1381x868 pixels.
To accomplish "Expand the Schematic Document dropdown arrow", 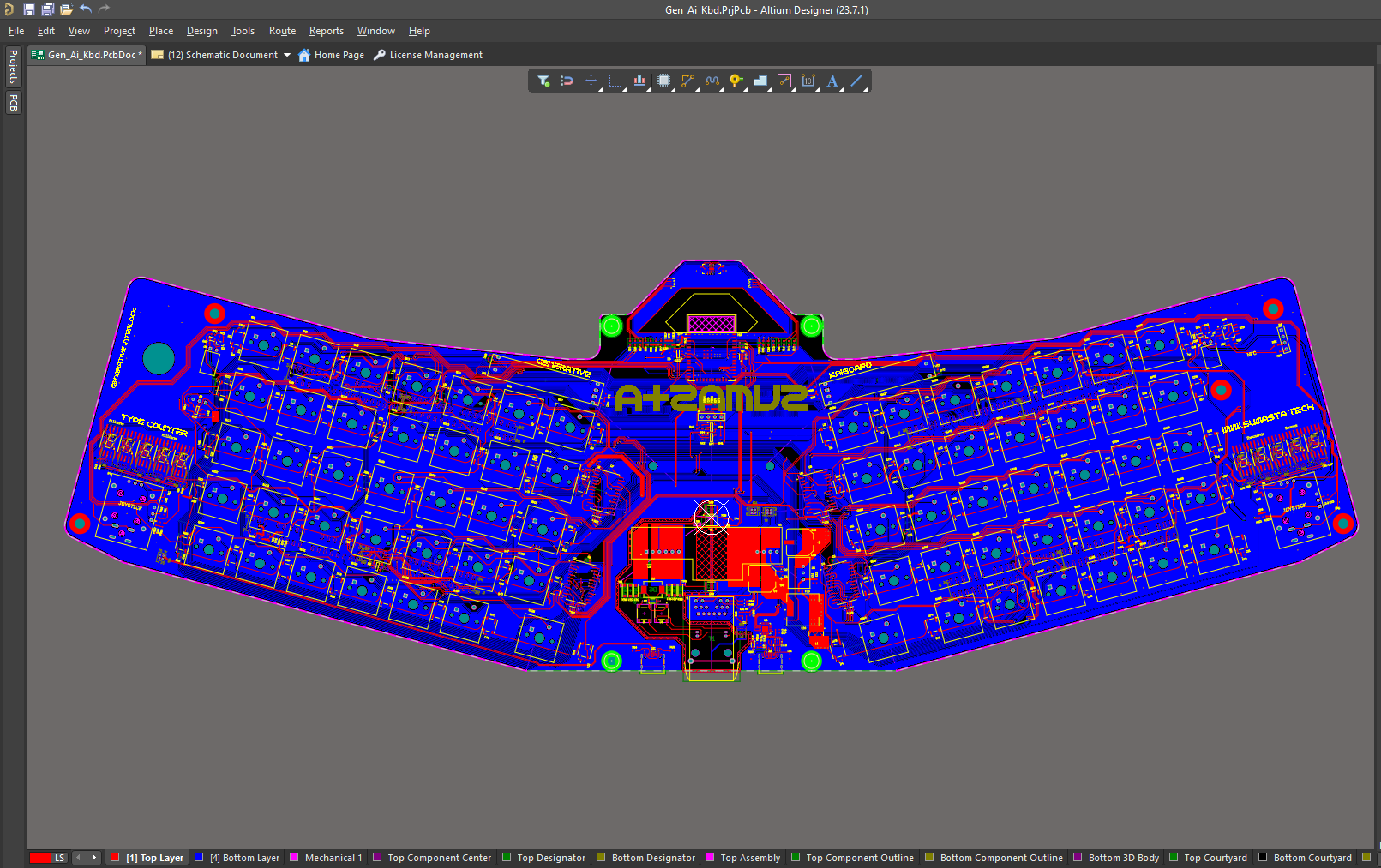I will (x=287, y=55).
